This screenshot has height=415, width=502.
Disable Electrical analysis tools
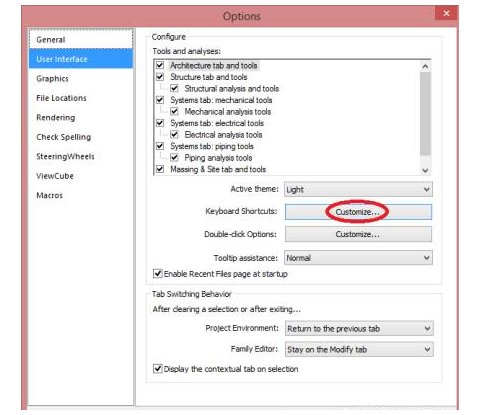click(x=174, y=134)
